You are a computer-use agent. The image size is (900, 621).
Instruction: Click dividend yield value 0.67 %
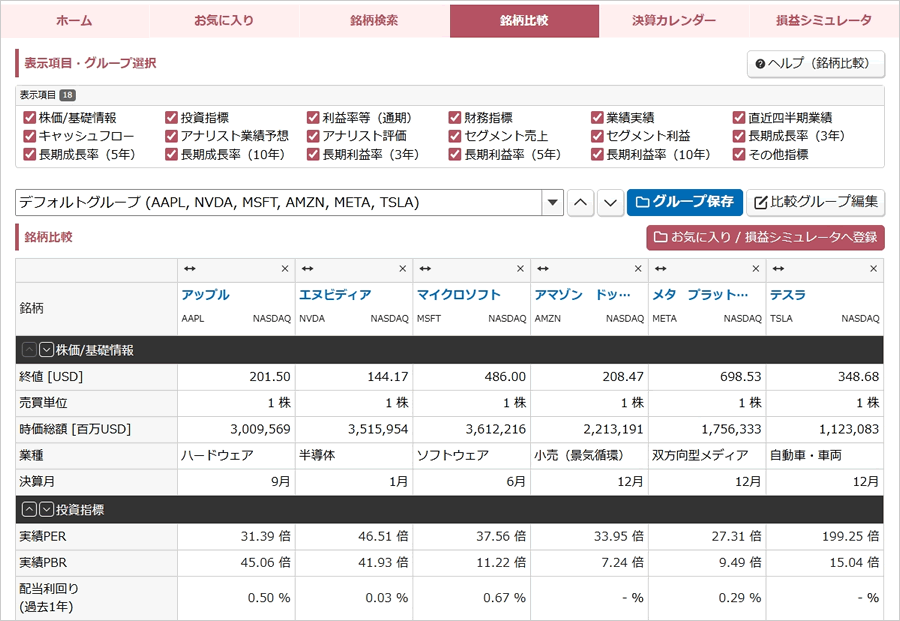(505, 598)
